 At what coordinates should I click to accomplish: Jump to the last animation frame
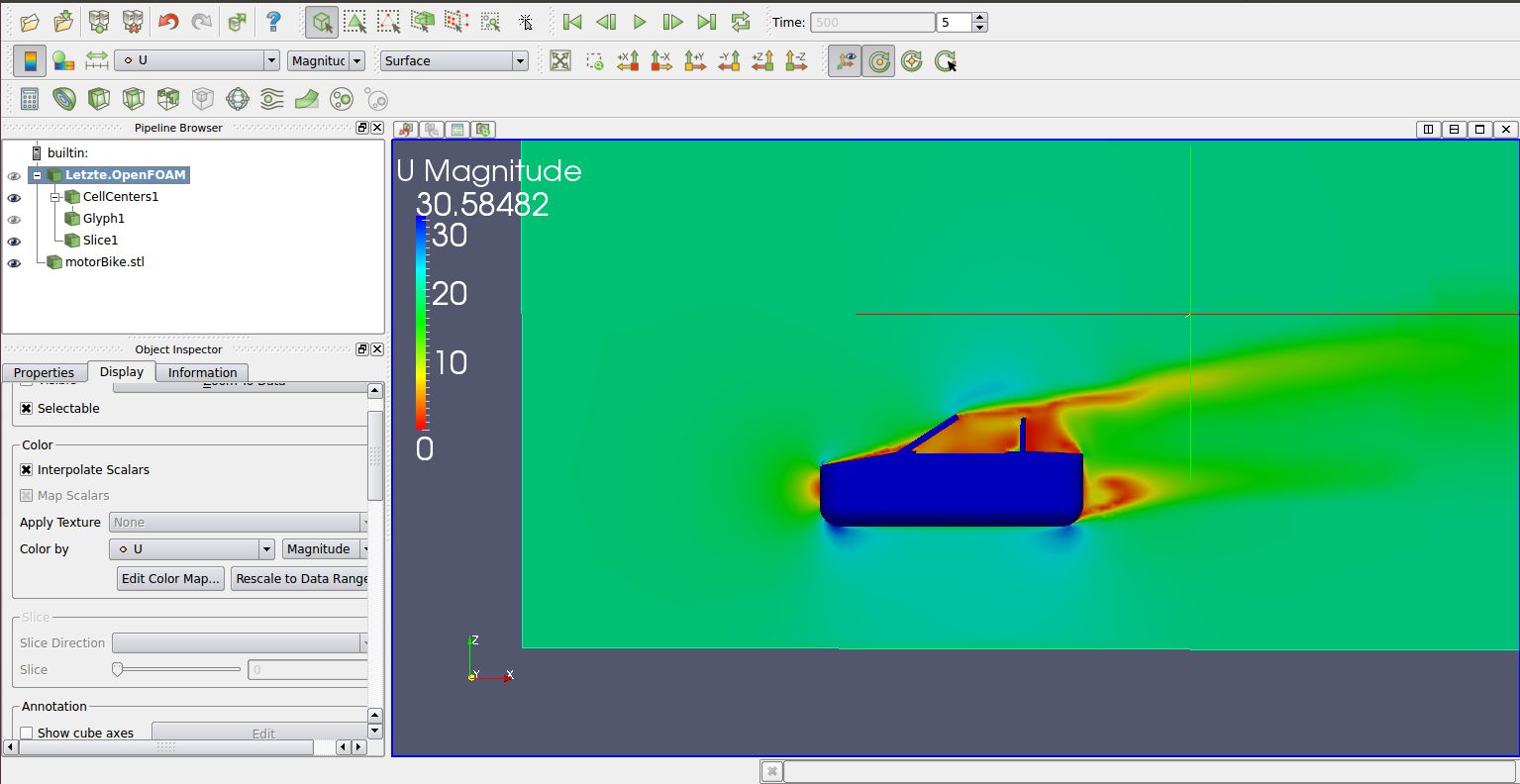707,22
